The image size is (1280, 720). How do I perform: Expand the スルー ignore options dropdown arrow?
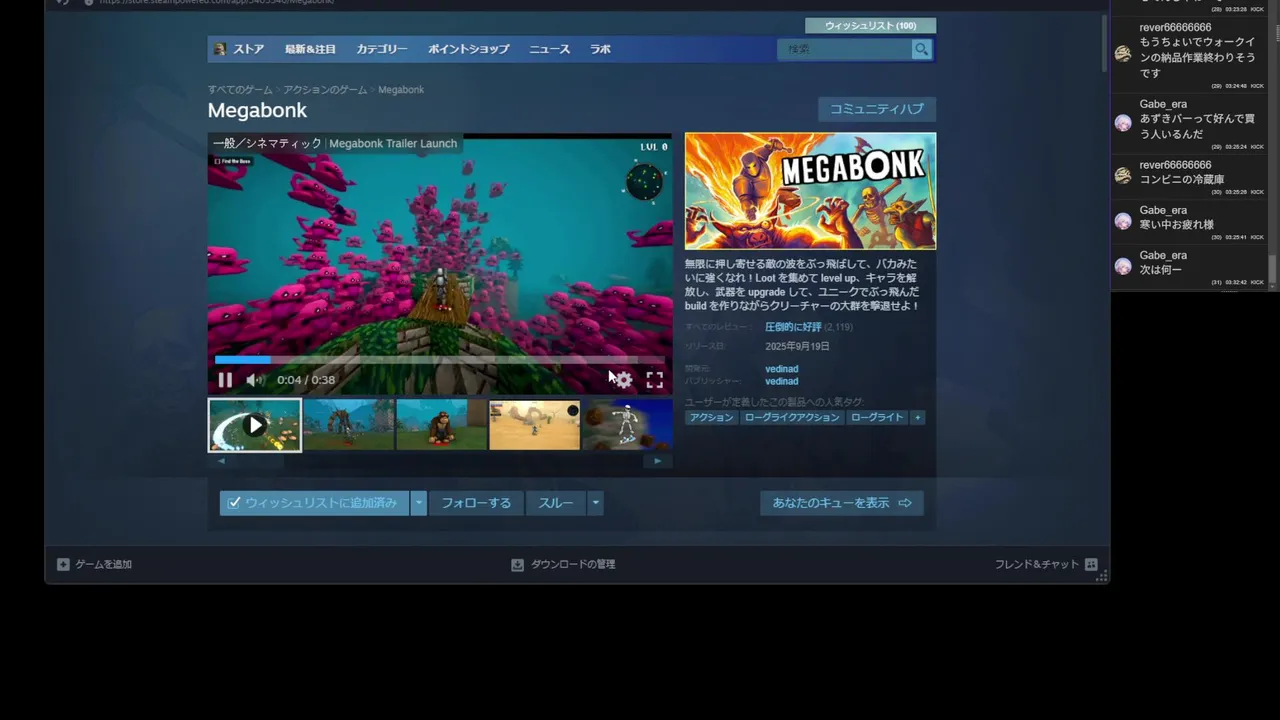pyautogui.click(x=595, y=503)
